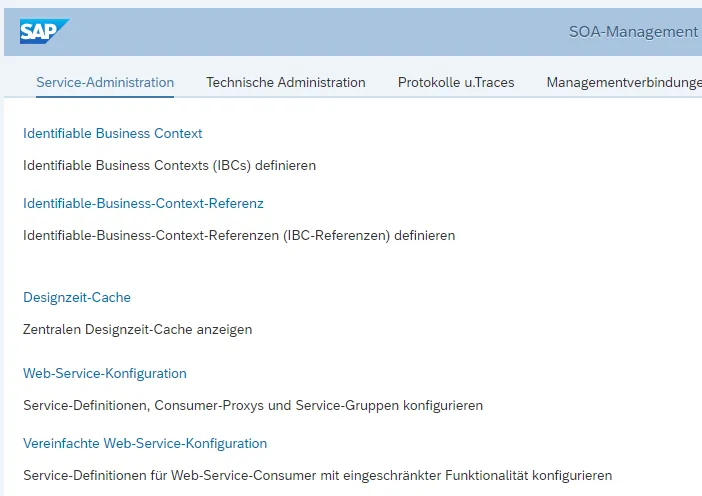Go to the Managementverbindungen tab

623,82
